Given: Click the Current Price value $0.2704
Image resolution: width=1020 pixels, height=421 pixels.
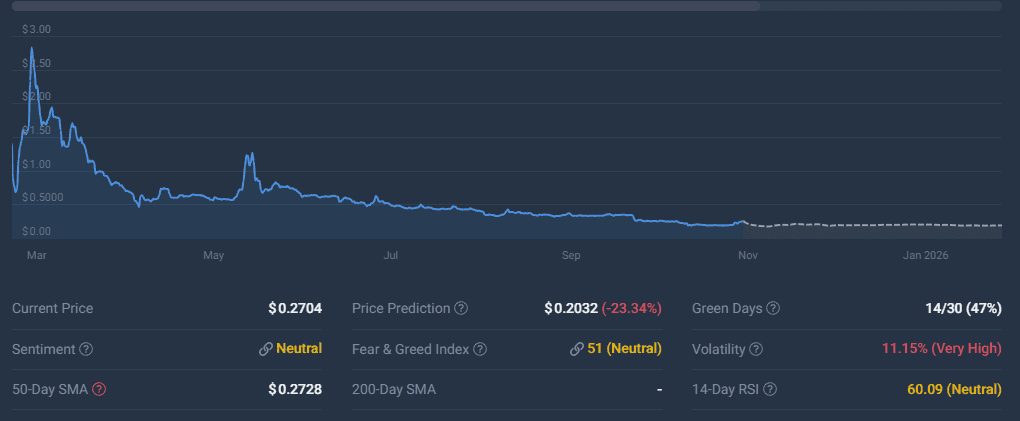Looking at the screenshot, I should pyautogui.click(x=295, y=309).
